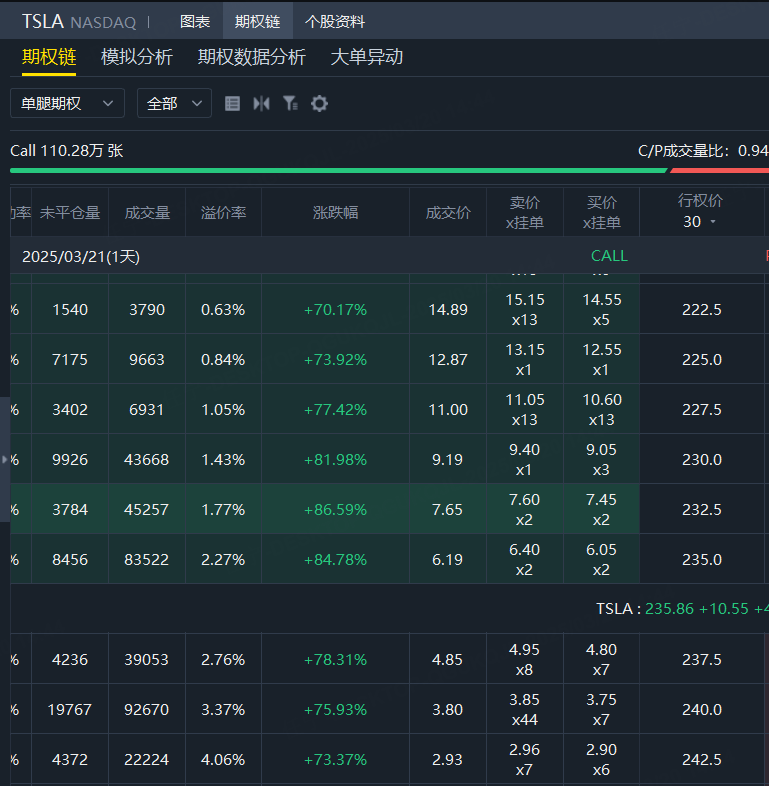Image resolution: width=769 pixels, height=786 pixels.
Task: Select the 模拟分析 sub-tab
Action: click(137, 57)
